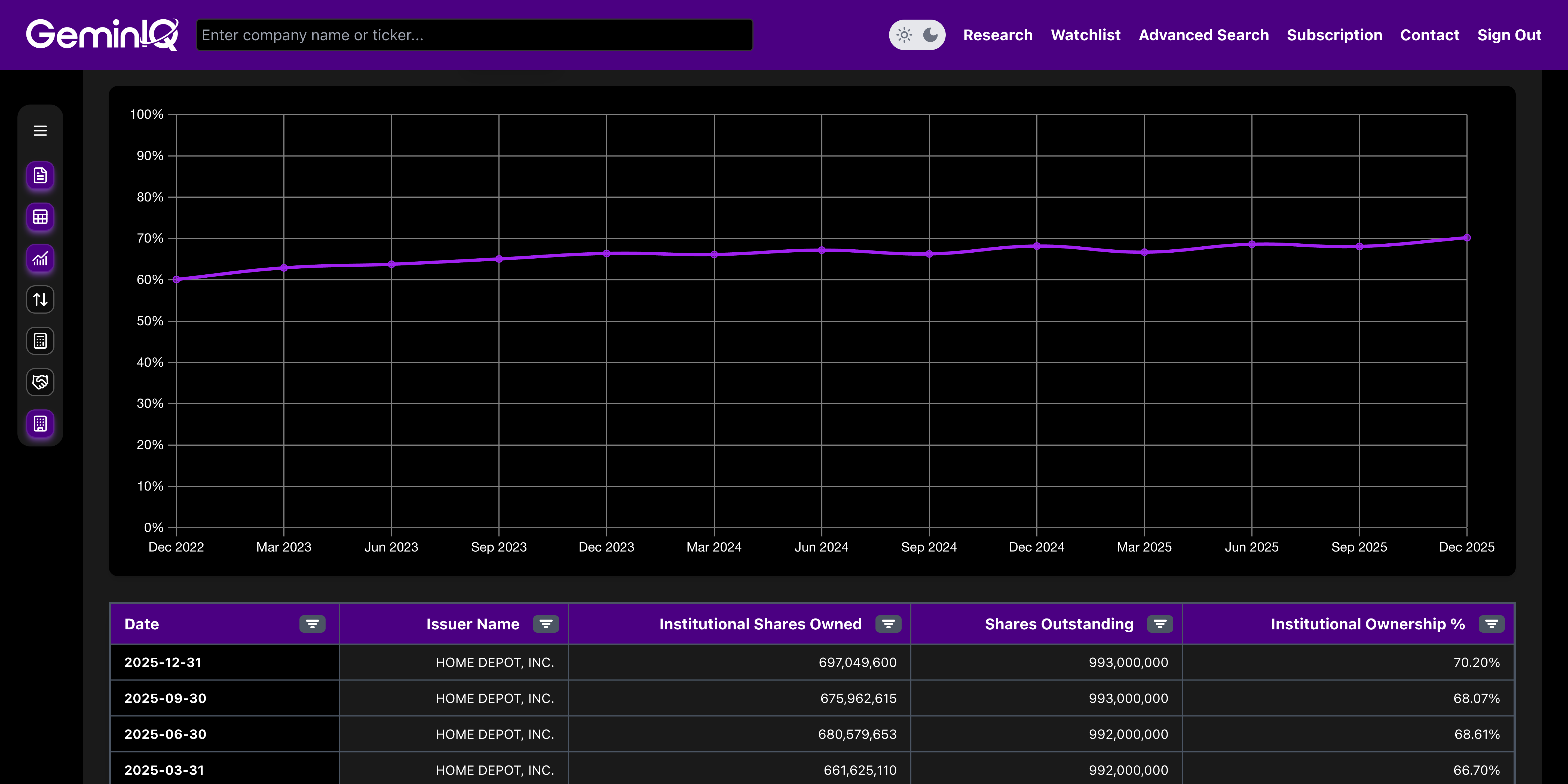The image size is (1568, 784).
Task: Open the Institutional Ownership % filter
Action: tap(1492, 624)
